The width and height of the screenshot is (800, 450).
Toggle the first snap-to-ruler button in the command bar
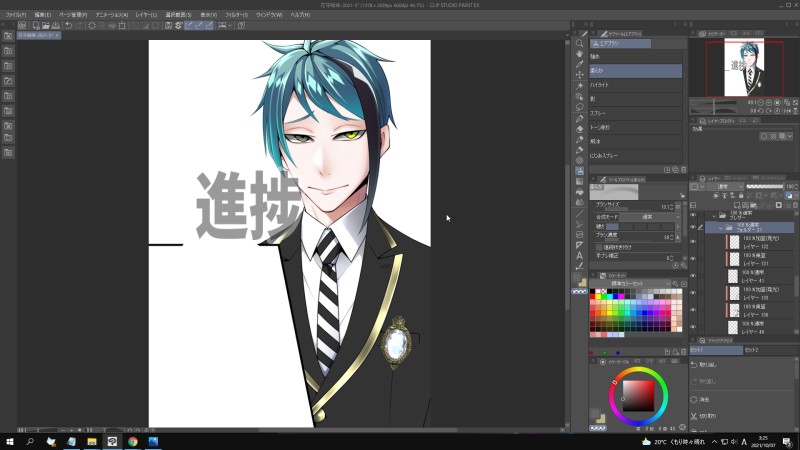click(189, 25)
